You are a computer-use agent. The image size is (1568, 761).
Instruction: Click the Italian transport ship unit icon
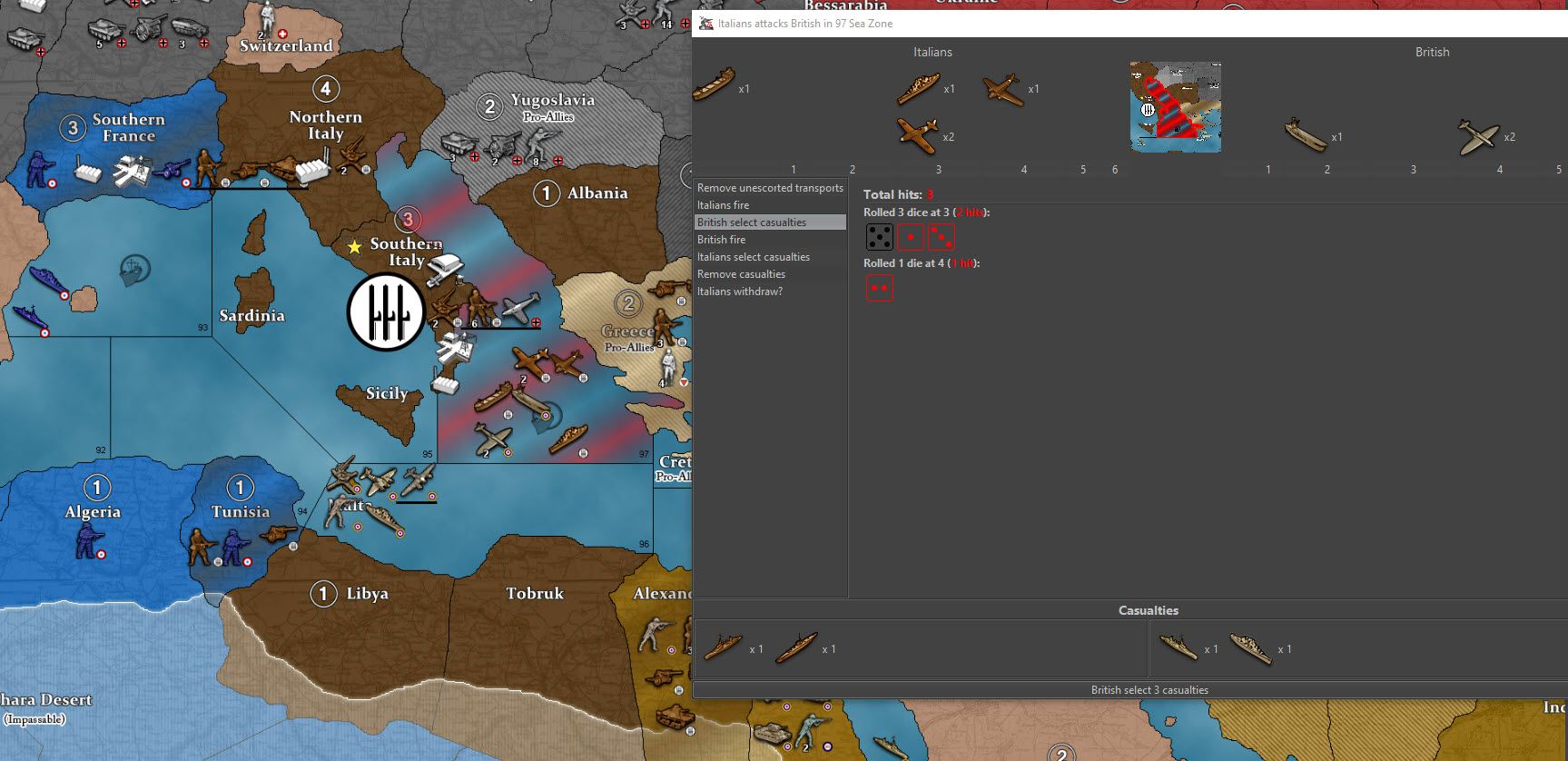click(x=715, y=84)
